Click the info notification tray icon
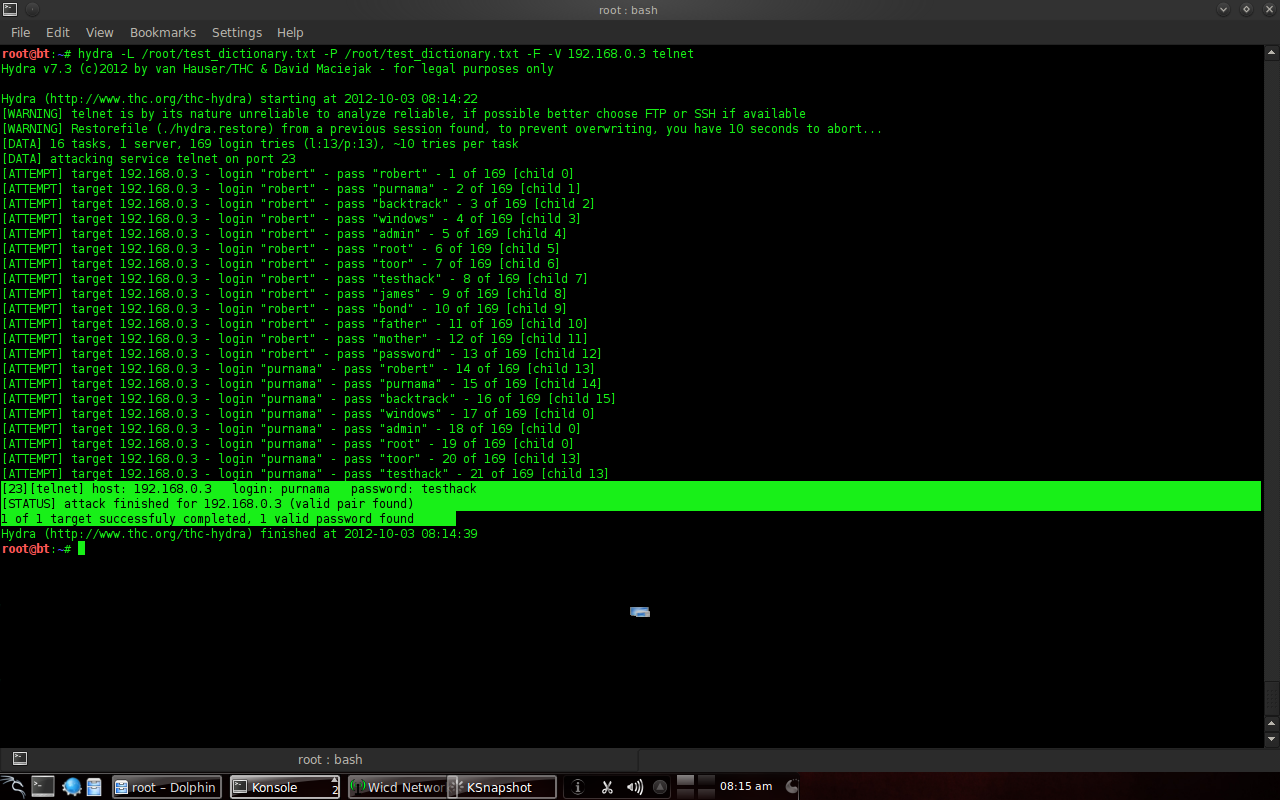Viewport: 1280px width, 800px height. point(579,787)
